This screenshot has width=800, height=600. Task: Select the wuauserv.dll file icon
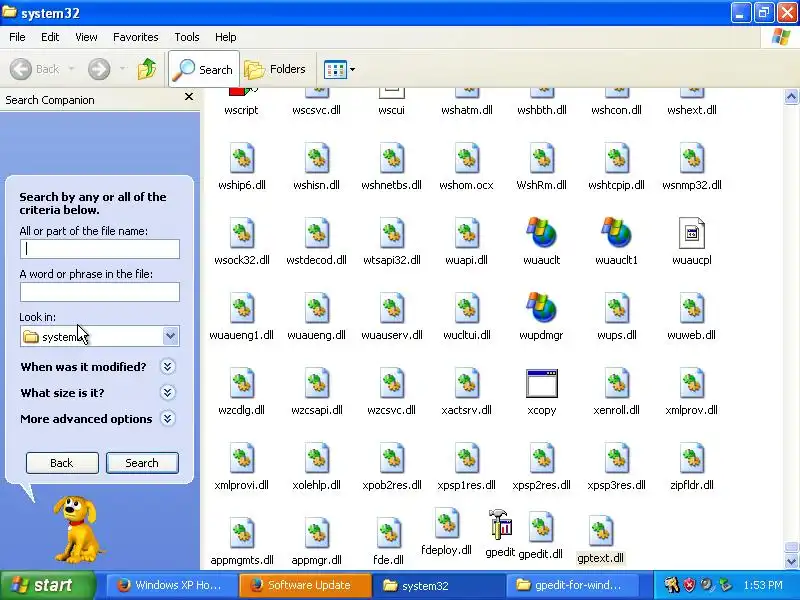391,308
